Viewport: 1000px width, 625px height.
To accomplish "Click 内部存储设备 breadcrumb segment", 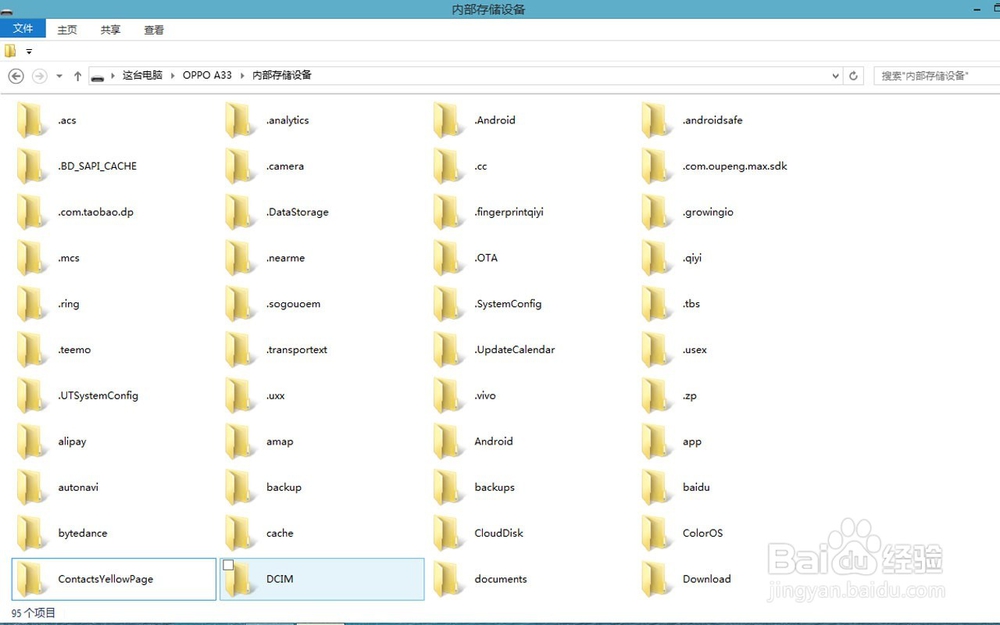I will pos(282,75).
